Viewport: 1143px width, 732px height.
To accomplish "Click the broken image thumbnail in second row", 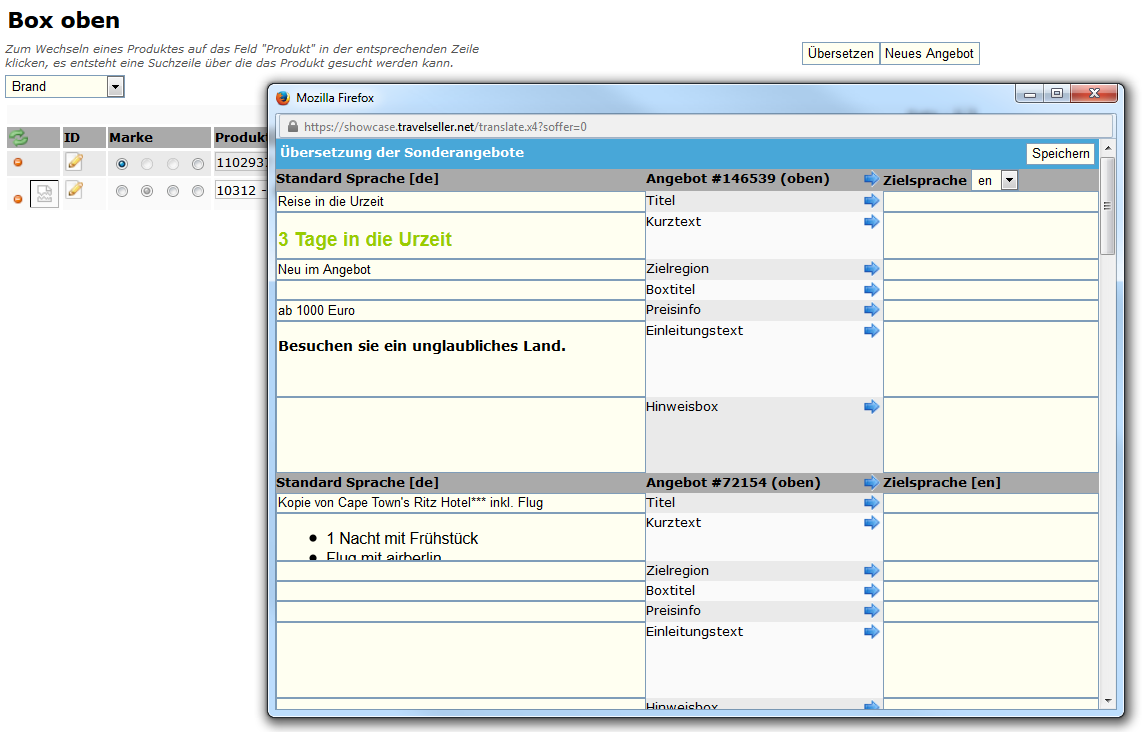I will pos(44,194).
